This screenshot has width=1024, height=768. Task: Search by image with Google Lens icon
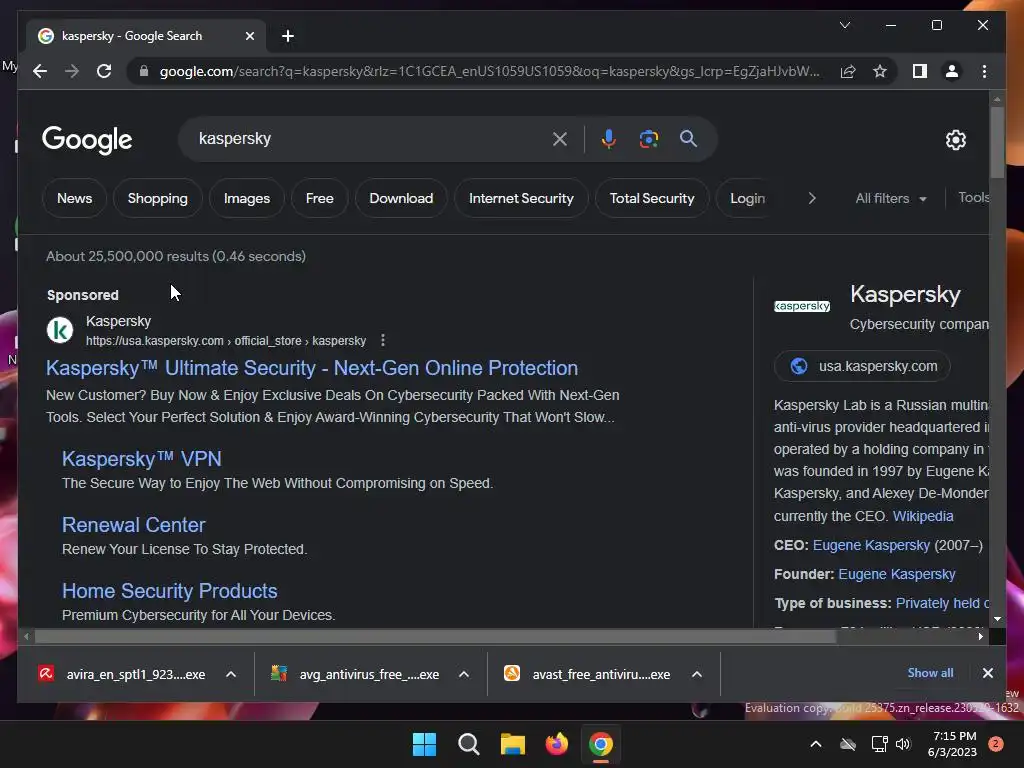[x=648, y=139]
